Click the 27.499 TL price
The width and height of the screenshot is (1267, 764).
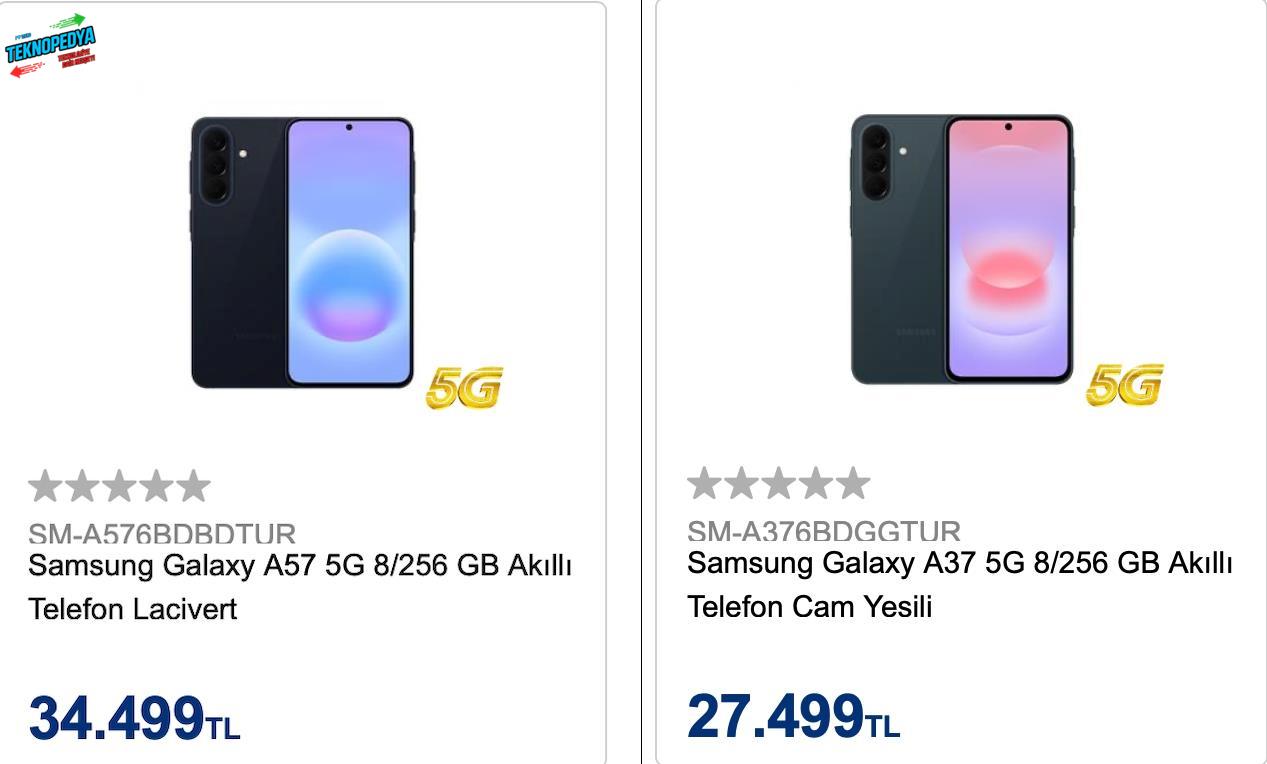tap(793, 715)
